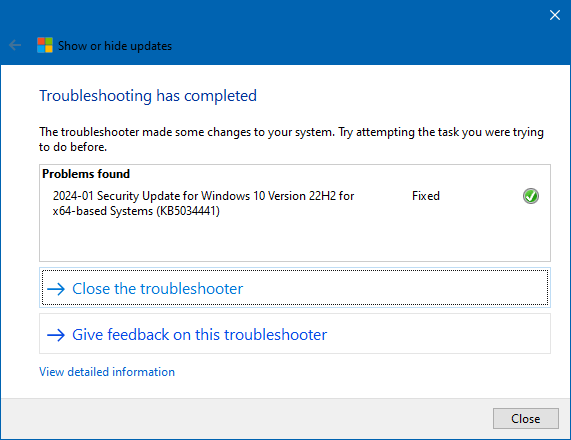Close the window with the X button
This screenshot has height=440, width=571.
[555, 15]
